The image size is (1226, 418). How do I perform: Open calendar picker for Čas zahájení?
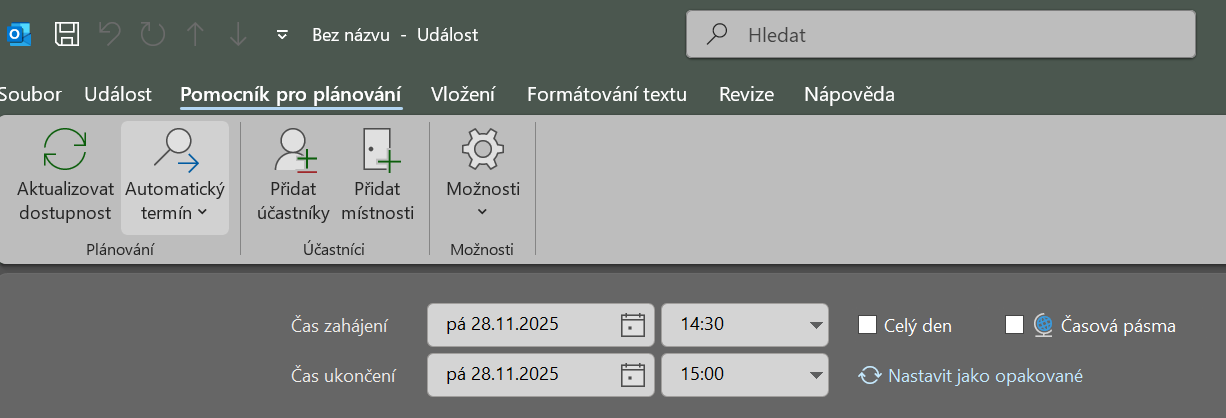coord(632,325)
